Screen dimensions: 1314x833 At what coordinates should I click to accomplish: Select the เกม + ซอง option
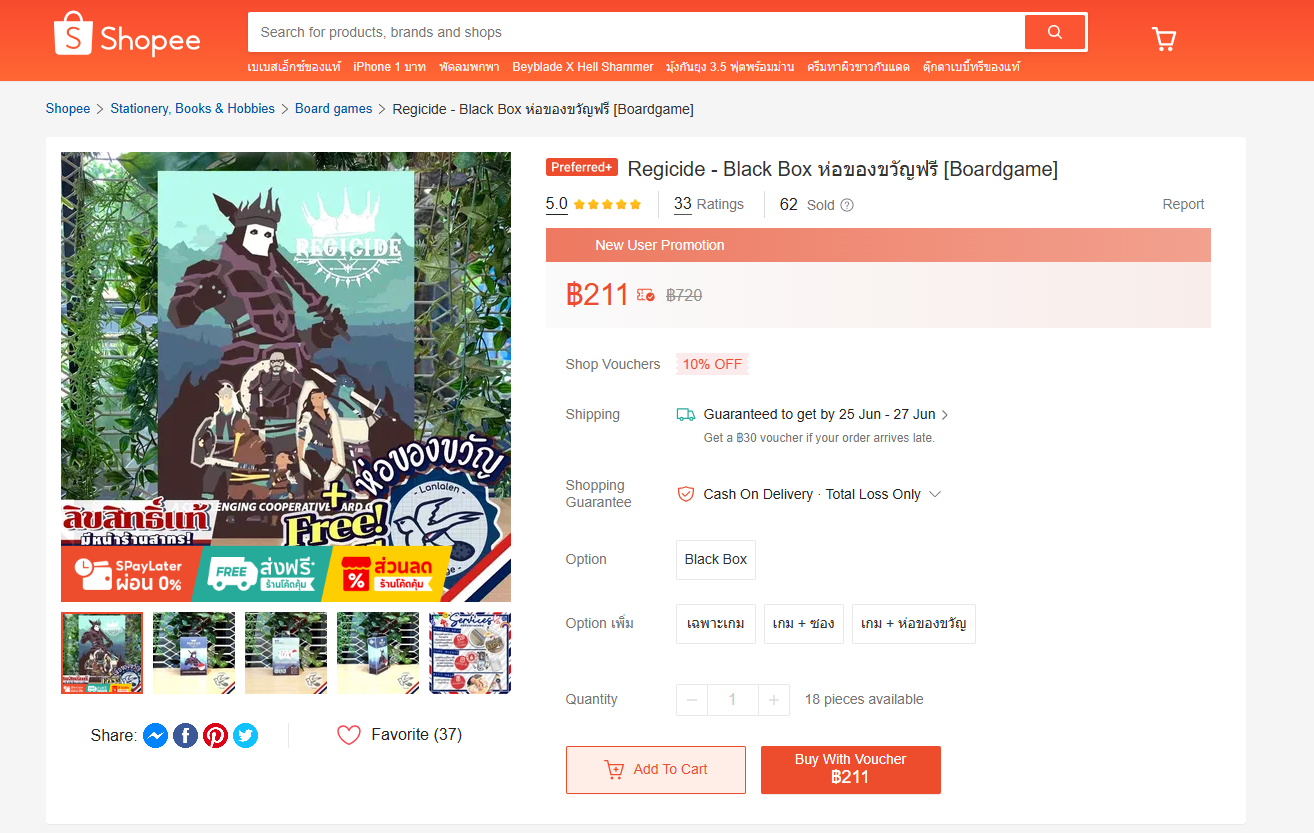[804, 624]
